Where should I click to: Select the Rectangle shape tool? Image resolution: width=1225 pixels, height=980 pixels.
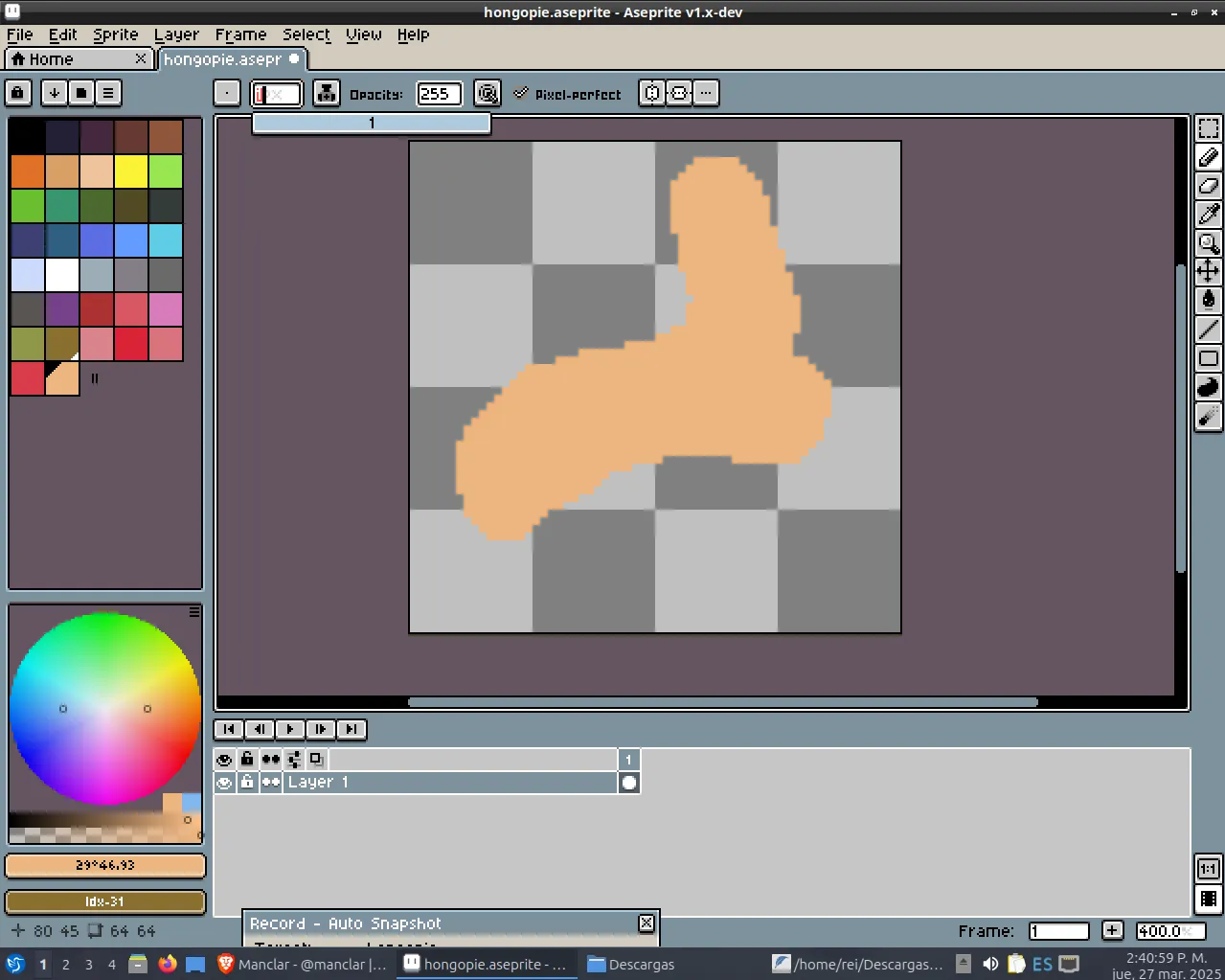pos(1209,358)
